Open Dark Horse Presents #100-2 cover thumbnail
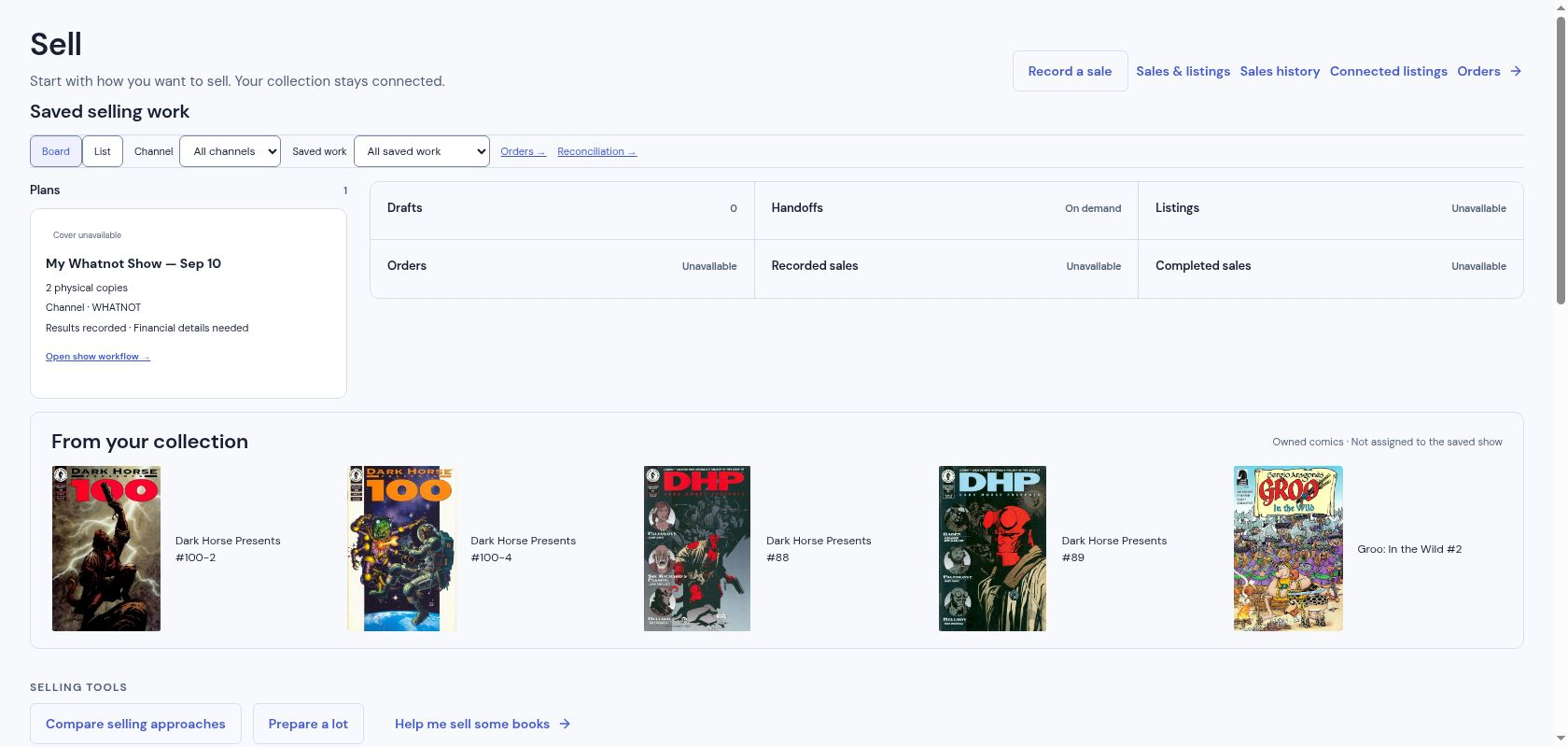1568x747 pixels. tap(106, 548)
